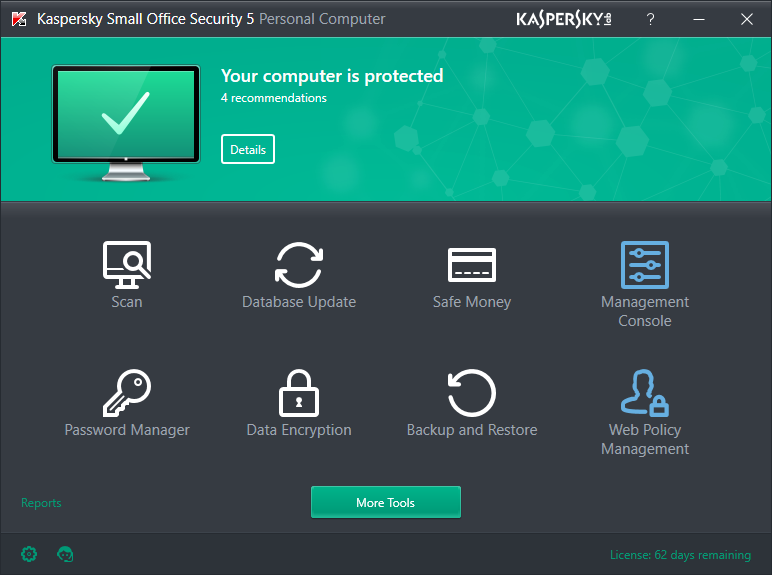The width and height of the screenshot is (772, 575).
Task: Click the Kaspersky Lab logo in title bar
Action: click(x=566, y=19)
